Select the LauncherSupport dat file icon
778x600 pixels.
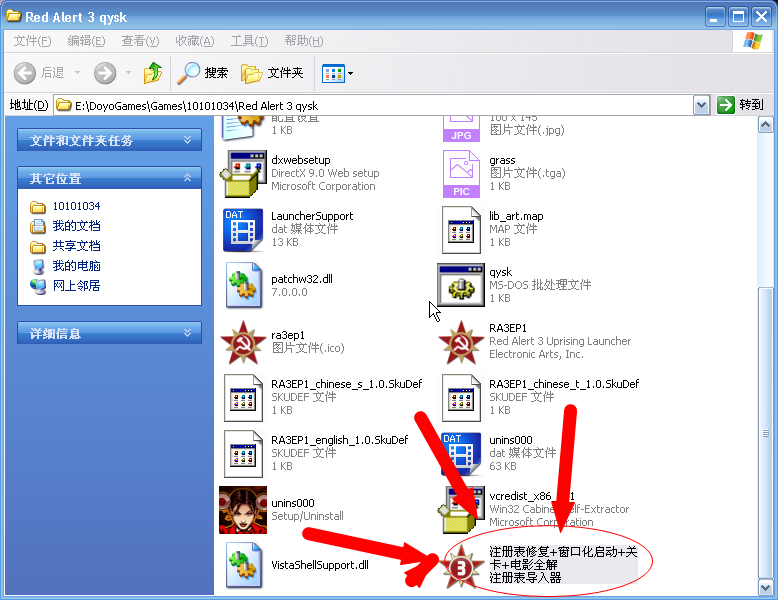(x=243, y=230)
